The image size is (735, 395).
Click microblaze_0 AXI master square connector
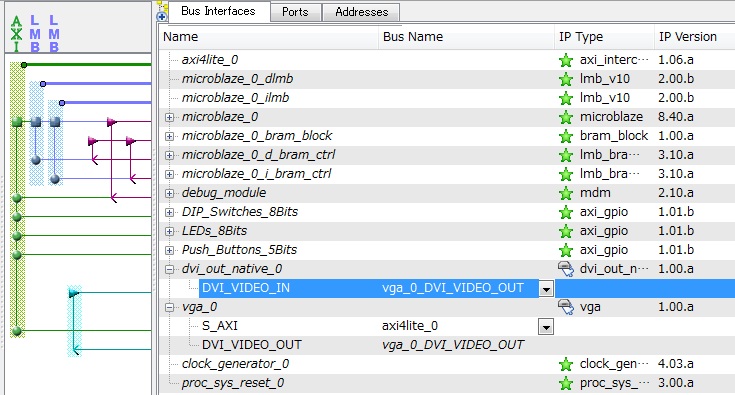pos(17,122)
